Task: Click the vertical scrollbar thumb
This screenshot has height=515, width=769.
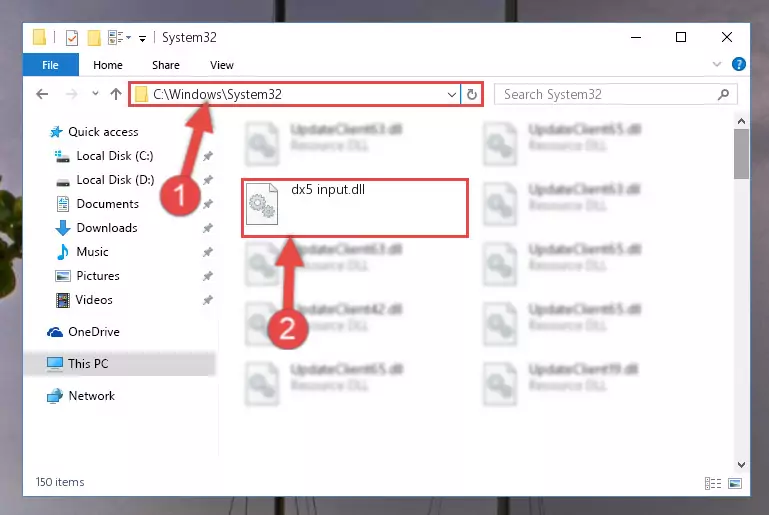Action: coord(741,154)
